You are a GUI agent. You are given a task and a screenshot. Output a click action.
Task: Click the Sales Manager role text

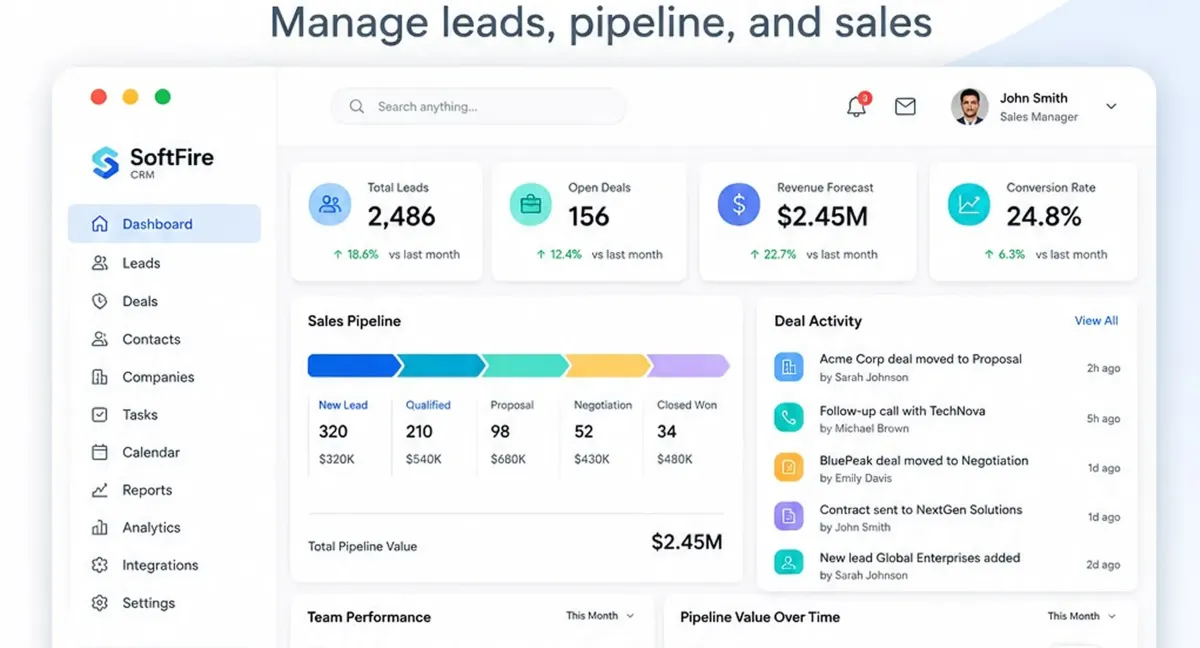pyautogui.click(x=1039, y=117)
